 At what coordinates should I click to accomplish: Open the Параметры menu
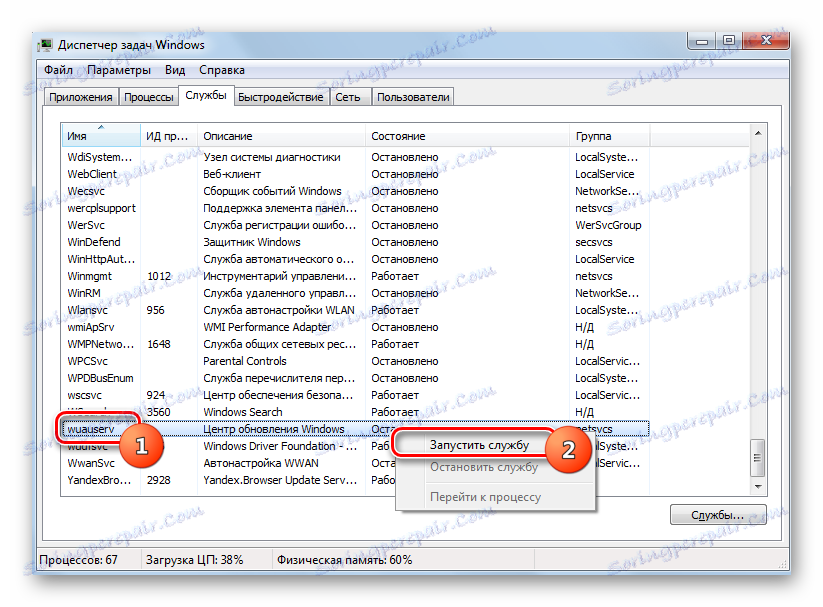pos(119,70)
